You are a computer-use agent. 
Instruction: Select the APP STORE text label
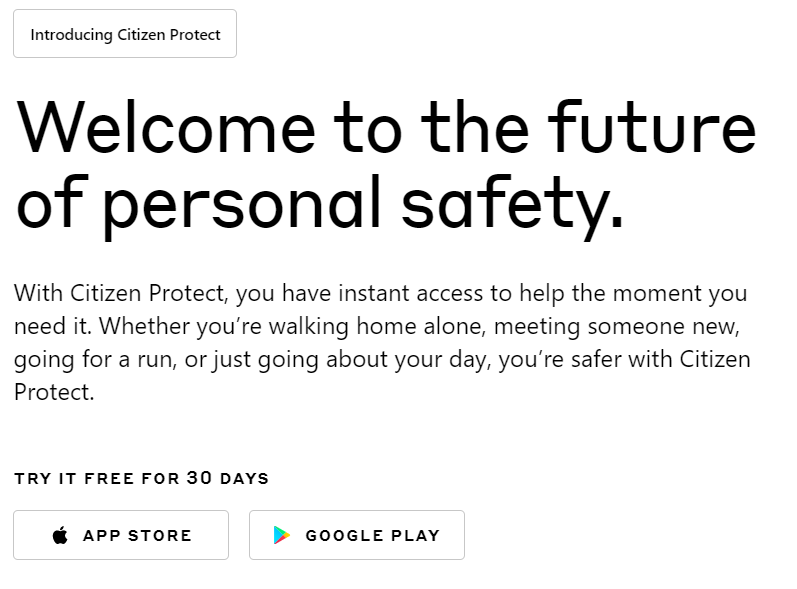pyautogui.click(x=137, y=536)
